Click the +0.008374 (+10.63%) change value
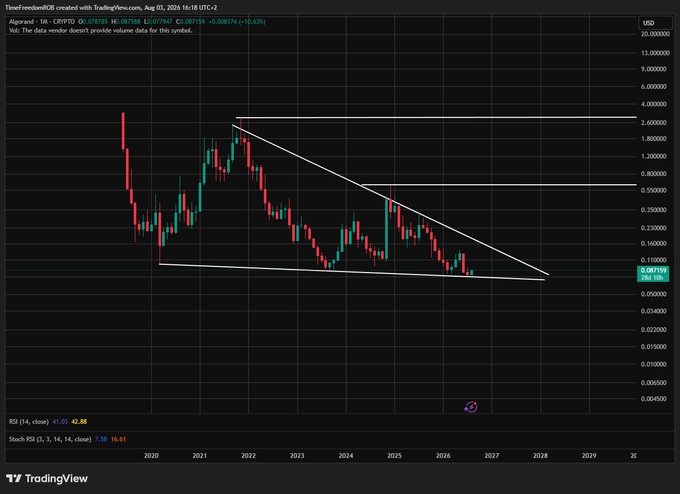The height and width of the screenshot is (494, 680). (x=236, y=21)
